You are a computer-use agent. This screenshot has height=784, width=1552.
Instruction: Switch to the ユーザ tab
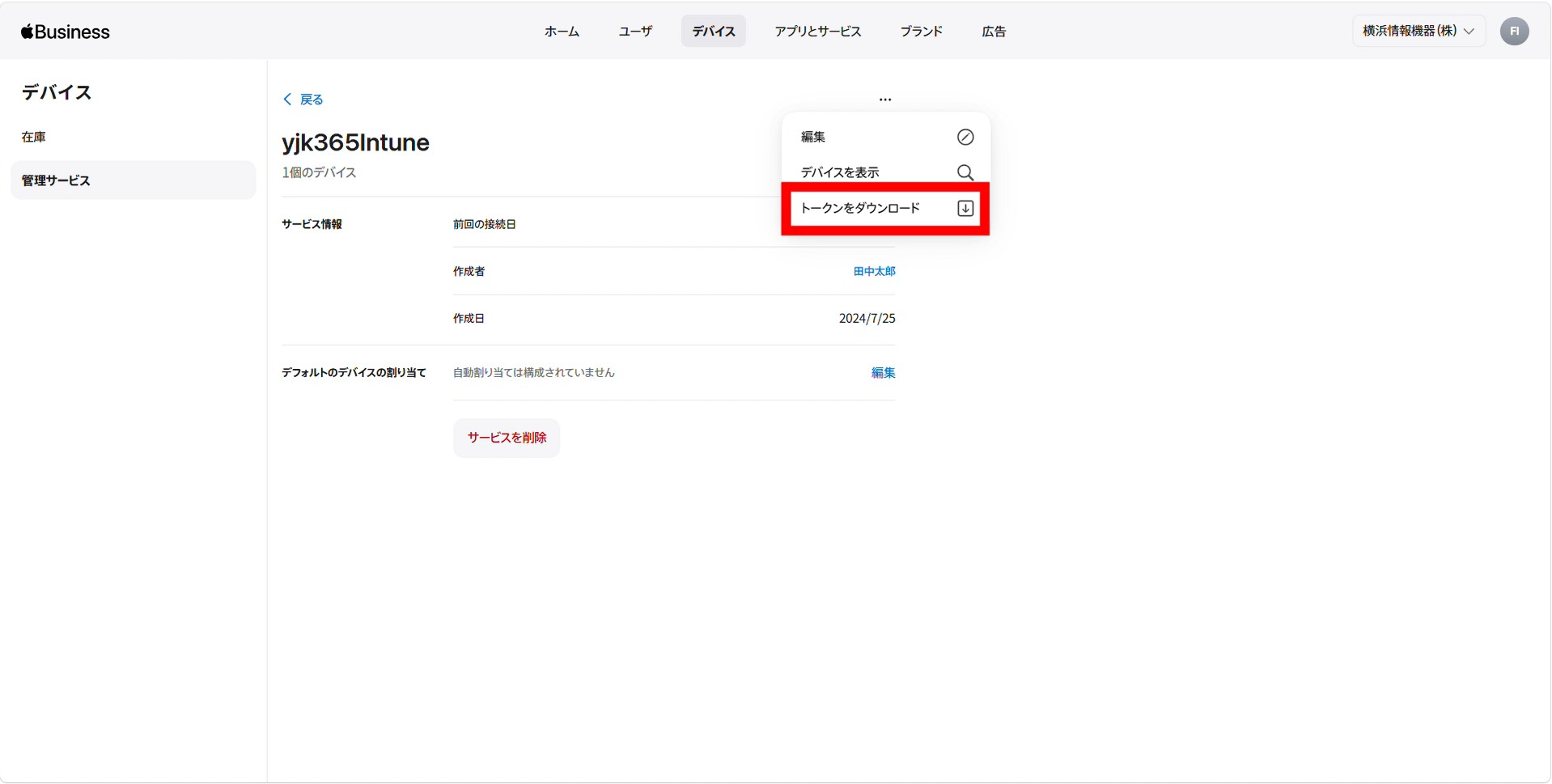pos(635,32)
